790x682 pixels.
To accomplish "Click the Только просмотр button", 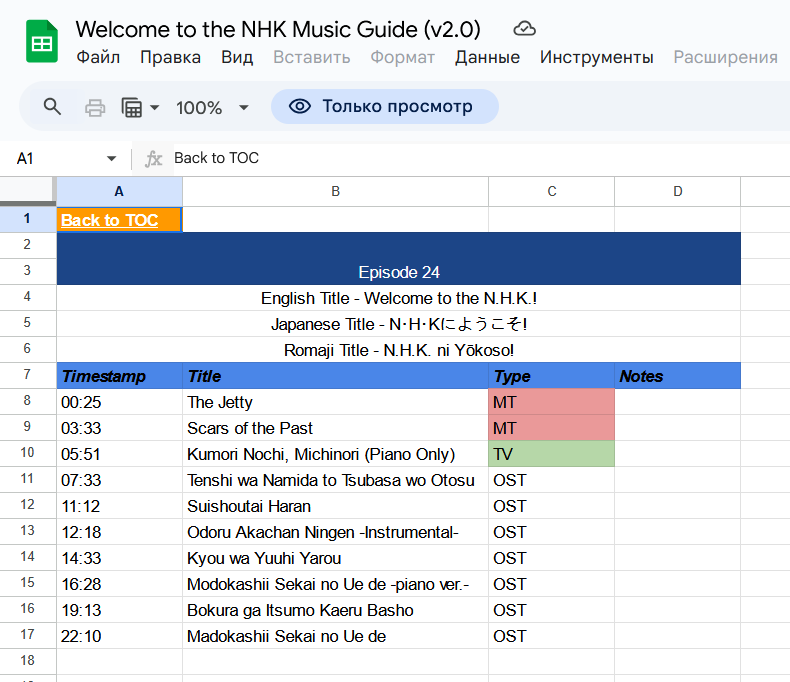I will (384, 107).
